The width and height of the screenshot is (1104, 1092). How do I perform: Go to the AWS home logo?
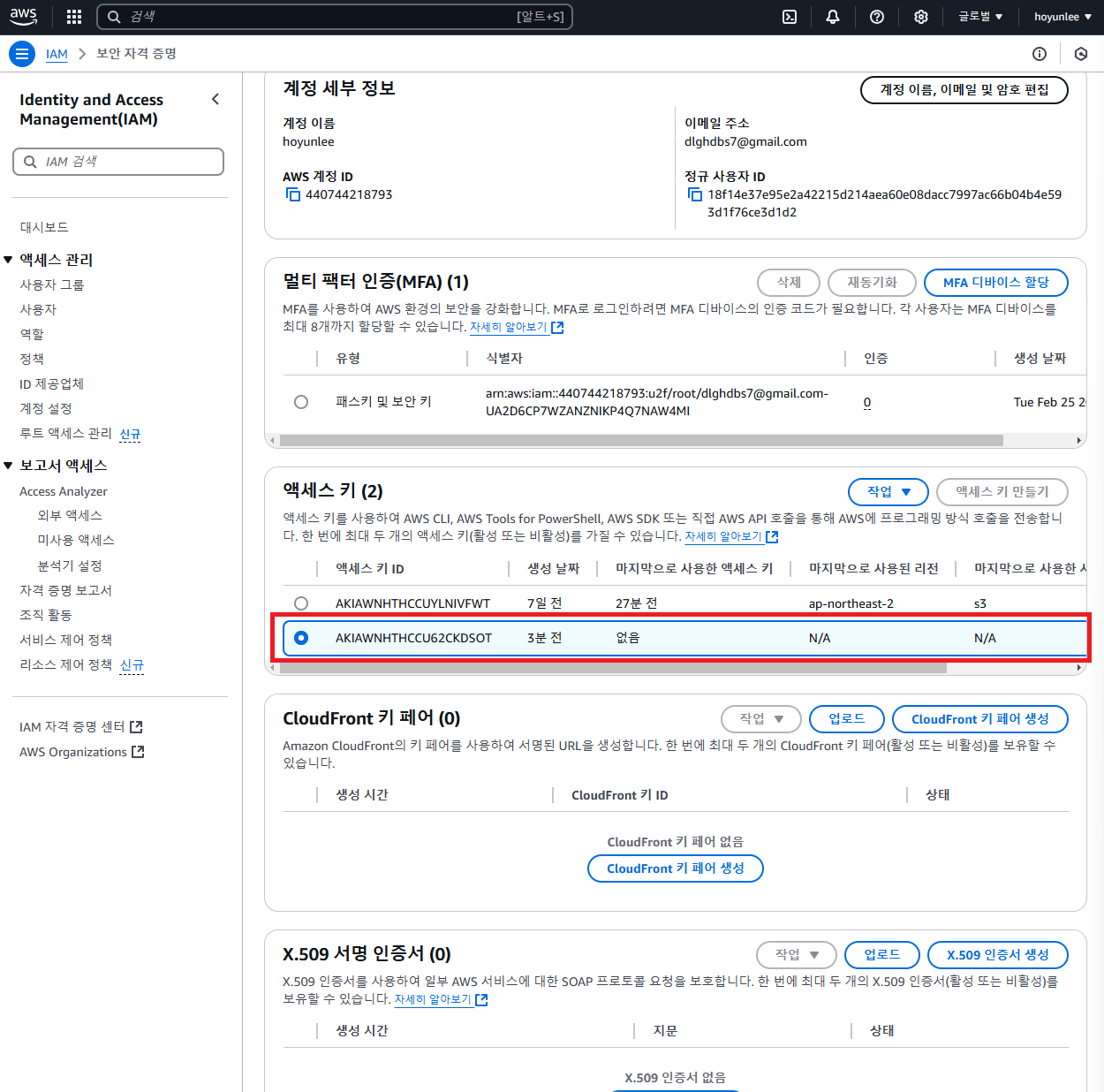tap(24, 17)
